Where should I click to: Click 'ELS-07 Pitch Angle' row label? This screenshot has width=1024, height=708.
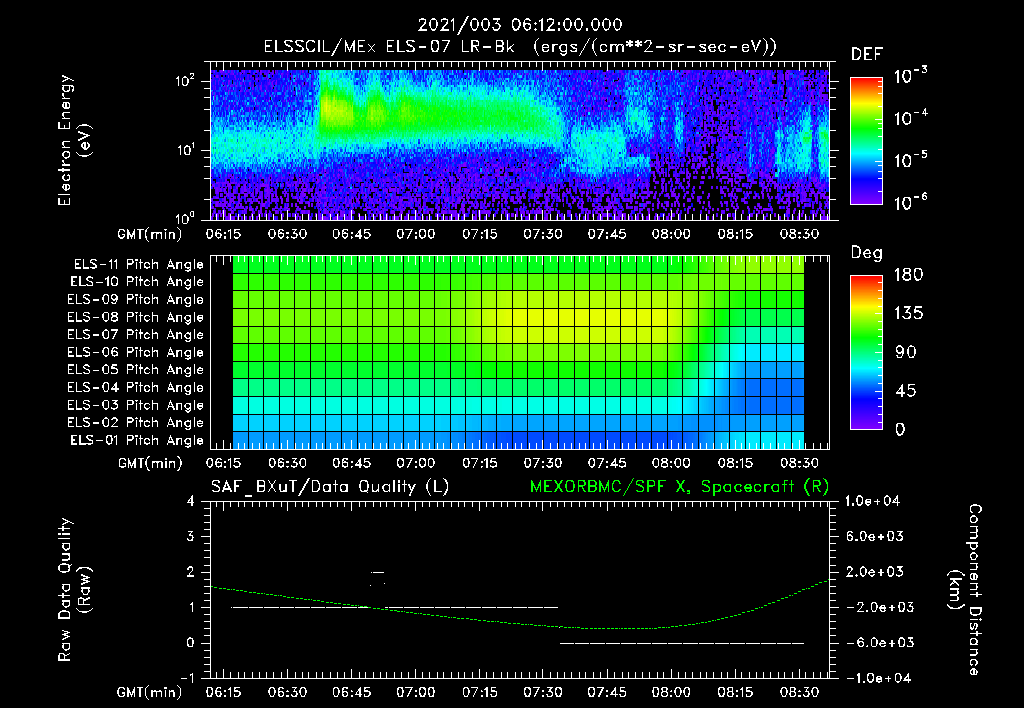click(136, 335)
